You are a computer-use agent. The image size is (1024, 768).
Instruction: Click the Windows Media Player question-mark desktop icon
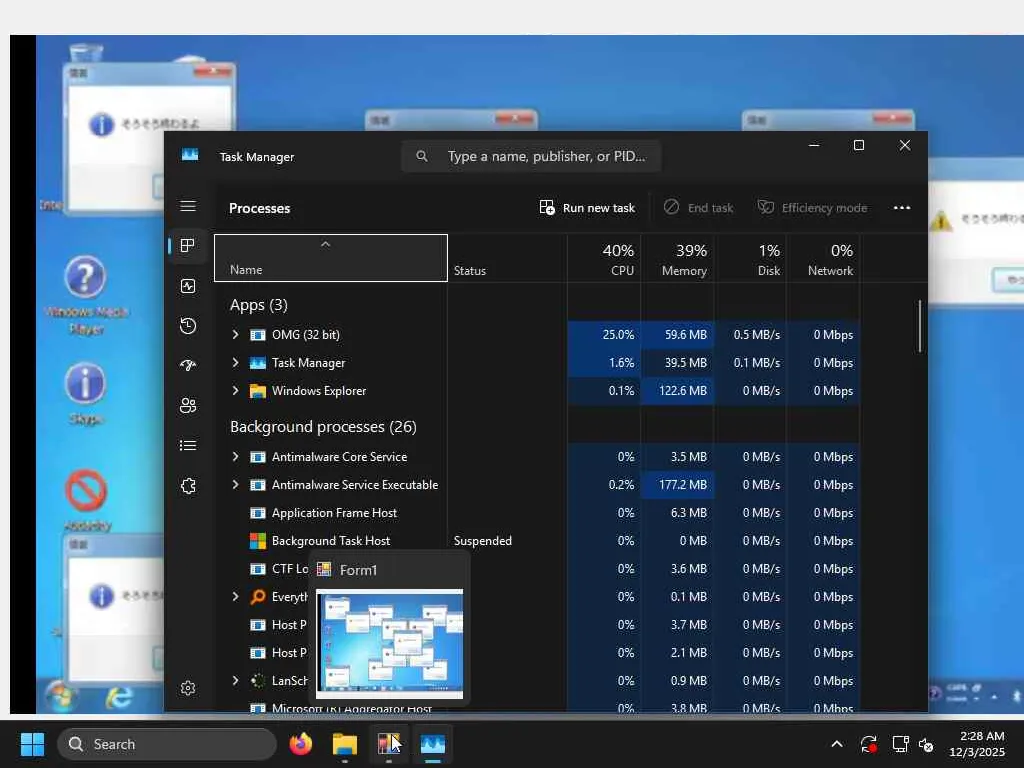(x=85, y=277)
